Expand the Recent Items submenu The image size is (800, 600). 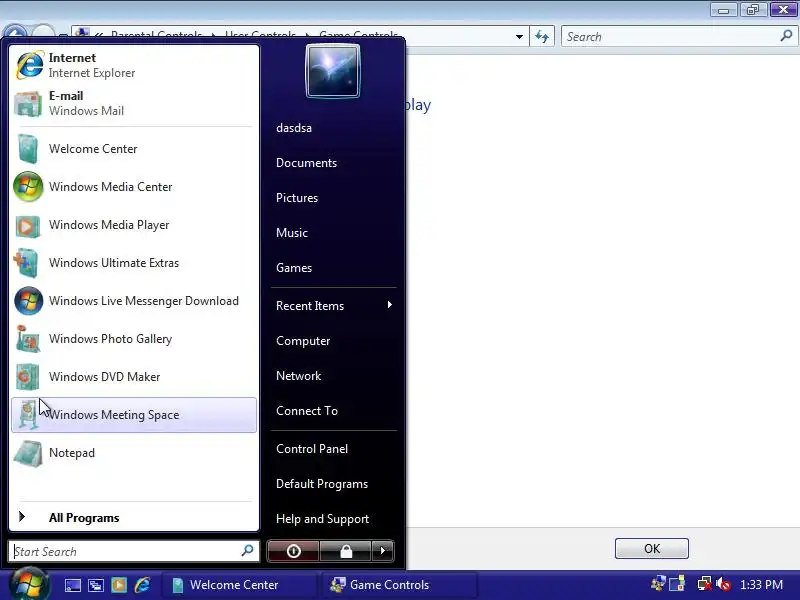coord(334,306)
